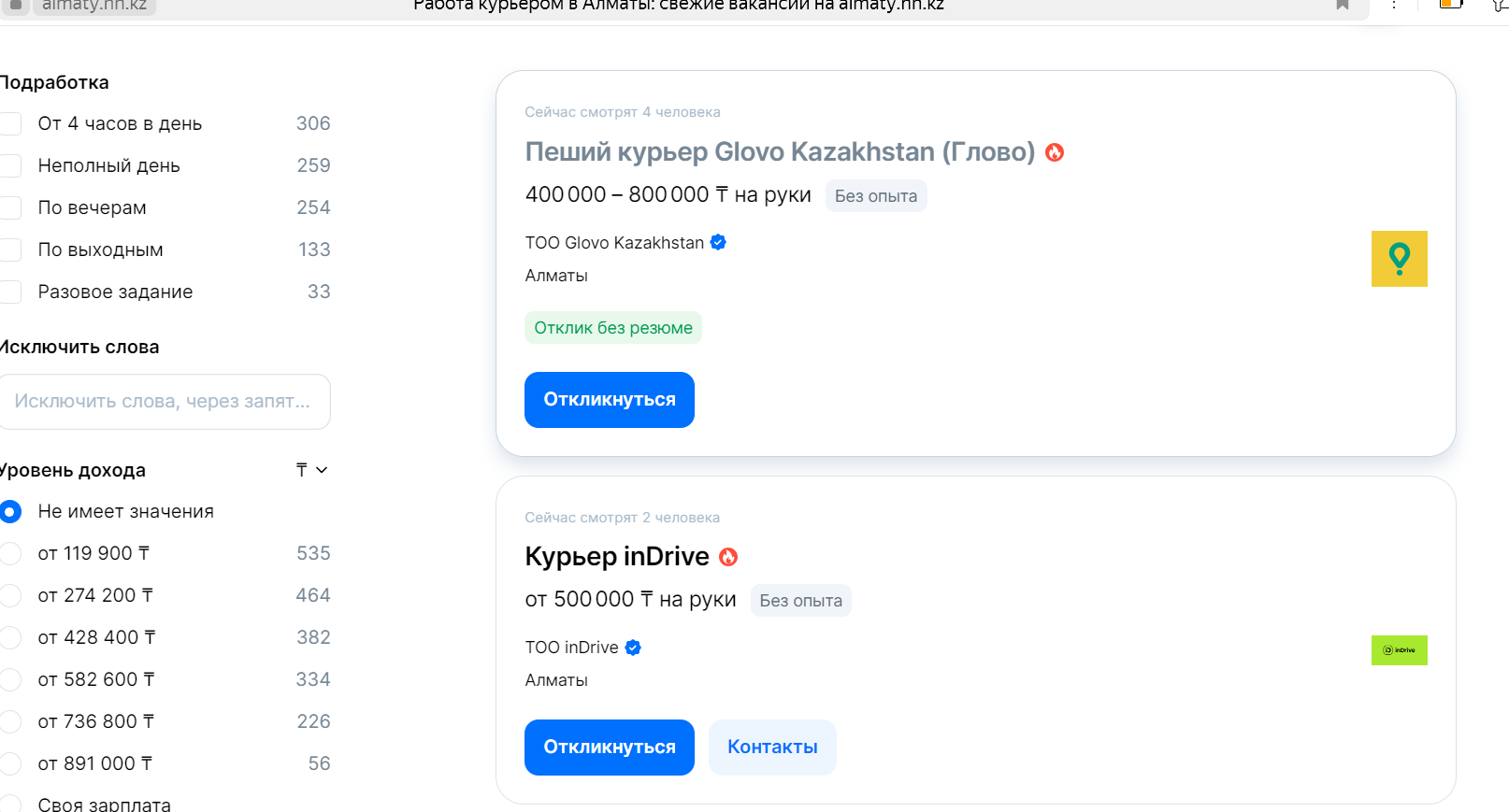Open the browser three-dot menu
1509x812 pixels.
(x=1393, y=5)
